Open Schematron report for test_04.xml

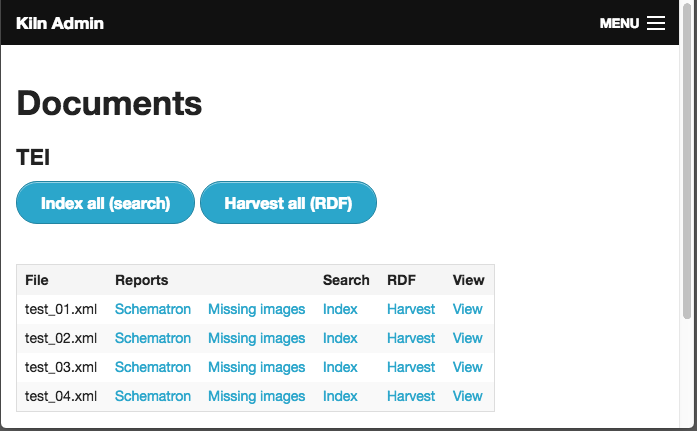pyautogui.click(x=153, y=396)
